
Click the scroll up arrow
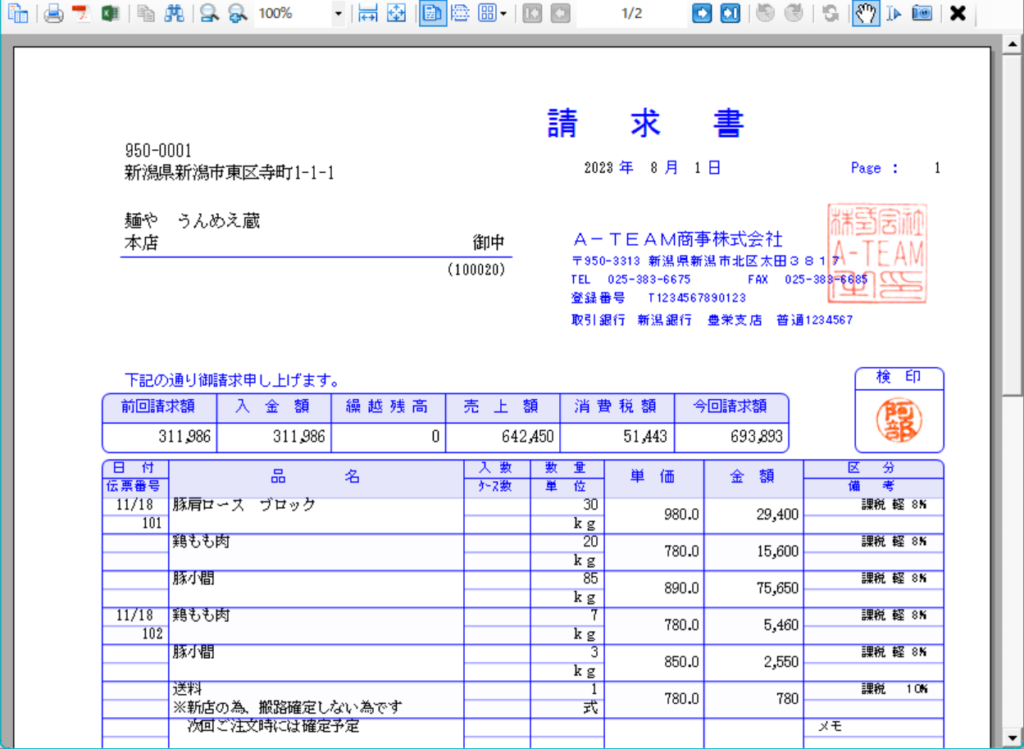pyautogui.click(x=1013, y=42)
